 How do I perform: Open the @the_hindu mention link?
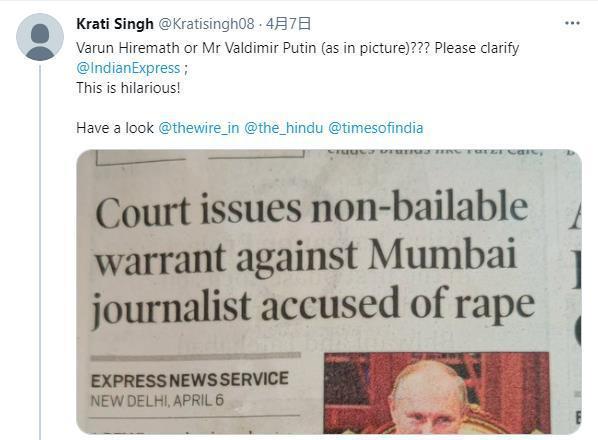283,128
